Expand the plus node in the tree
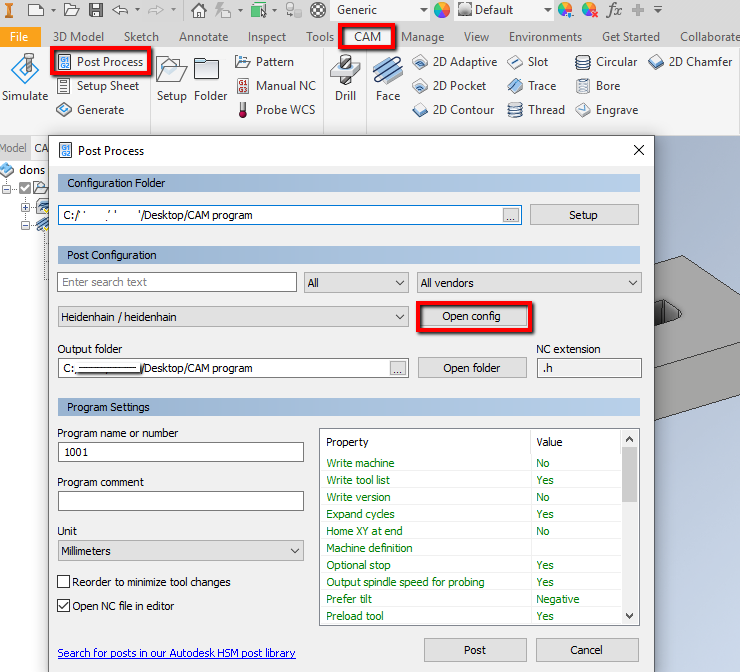This screenshot has height=672, width=740. tap(25, 207)
